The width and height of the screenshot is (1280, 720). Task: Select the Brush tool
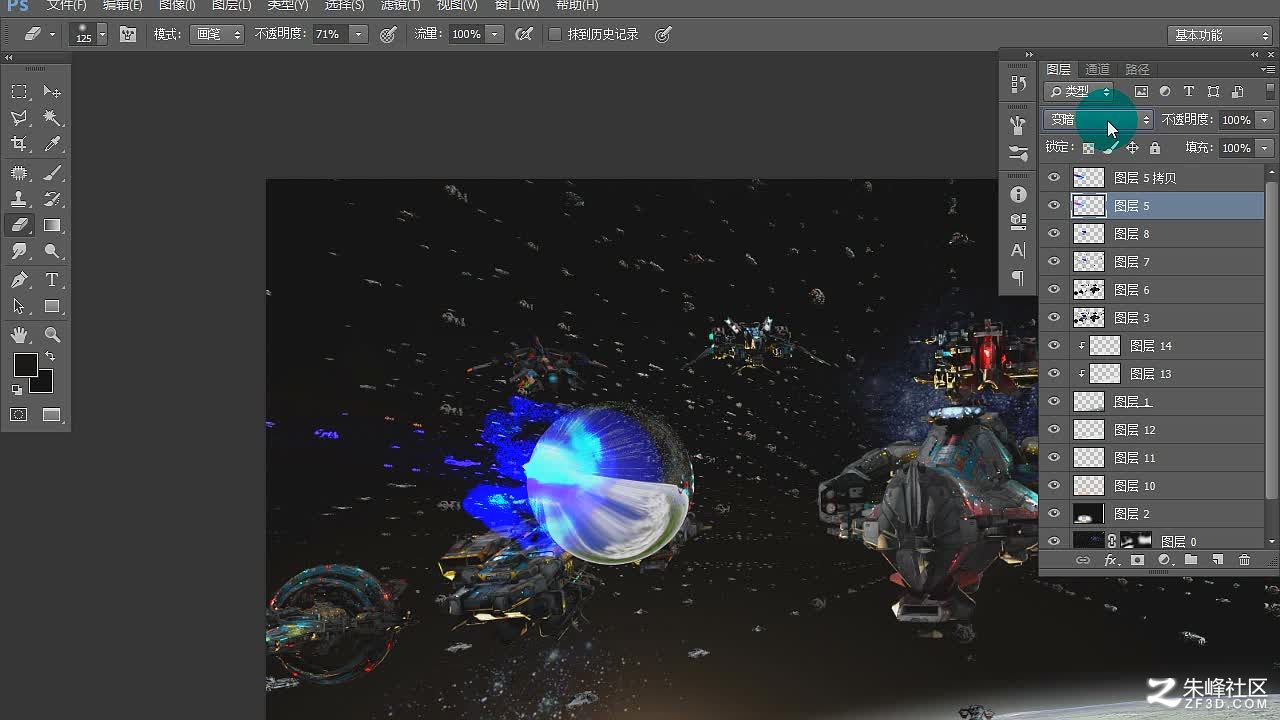(x=52, y=172)
